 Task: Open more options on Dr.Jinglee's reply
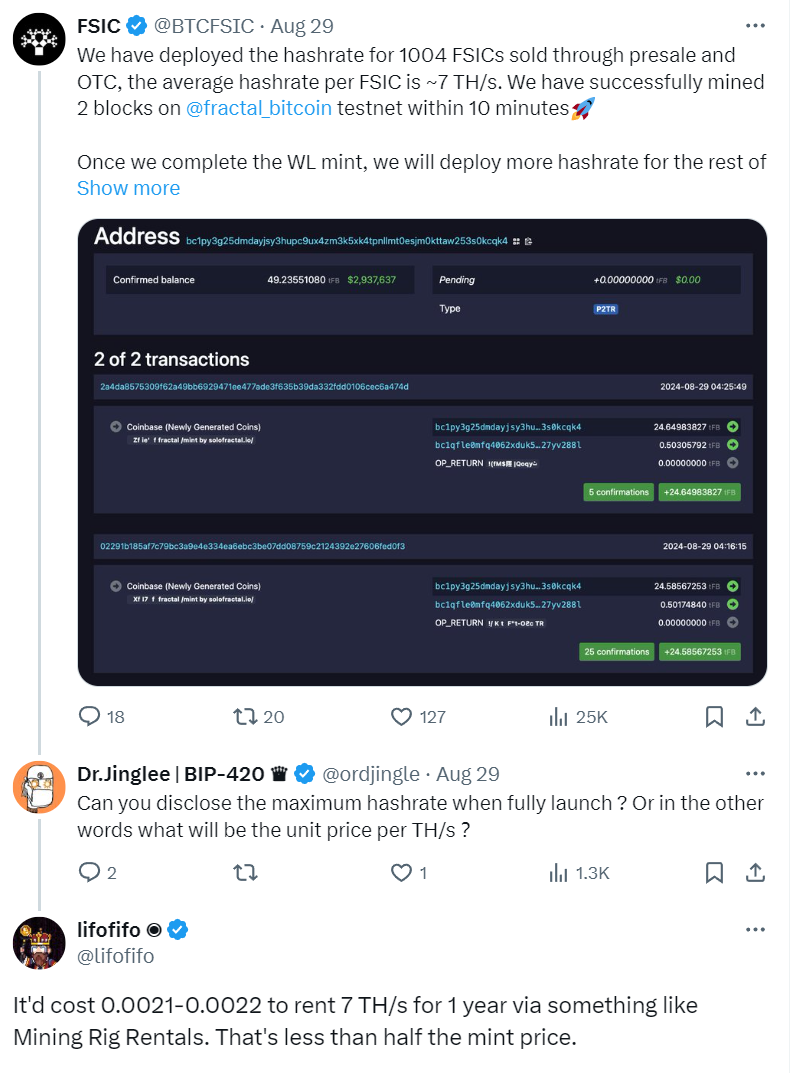(756, 774)
